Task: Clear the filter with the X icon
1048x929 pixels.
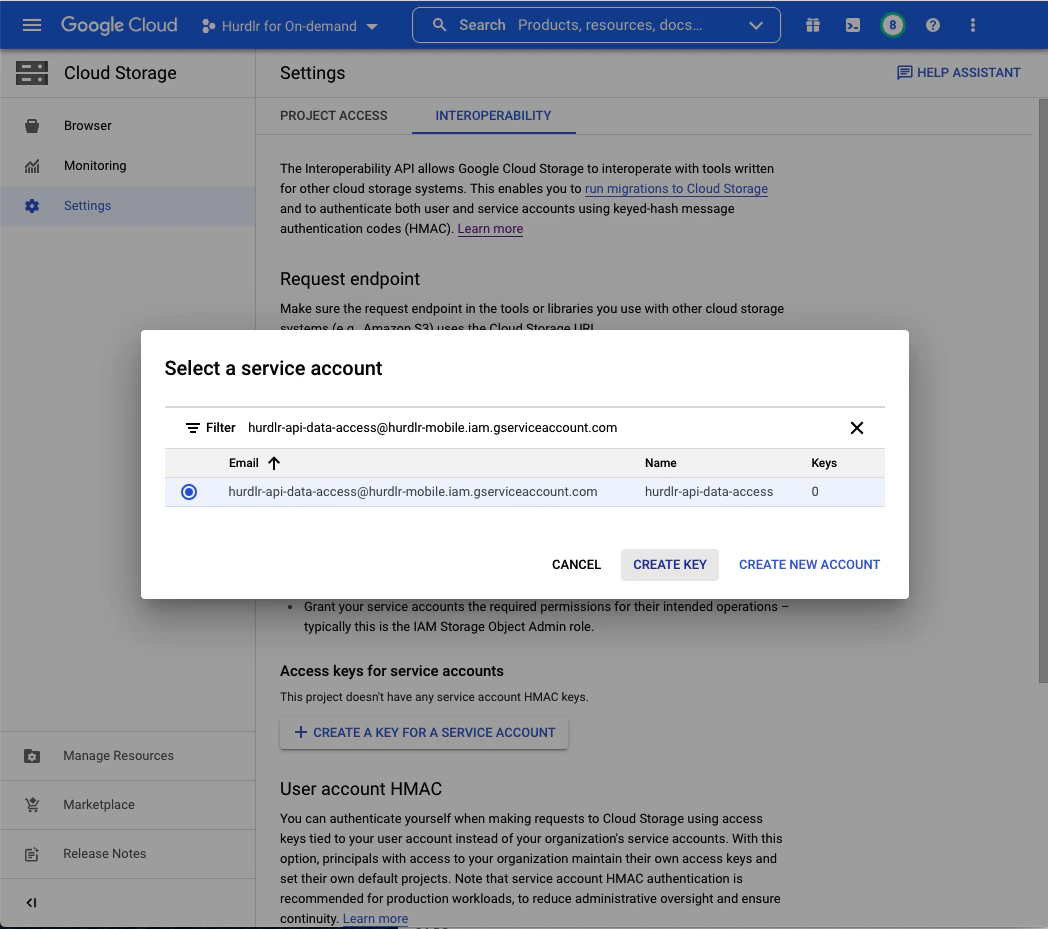Action: point(856,428)
